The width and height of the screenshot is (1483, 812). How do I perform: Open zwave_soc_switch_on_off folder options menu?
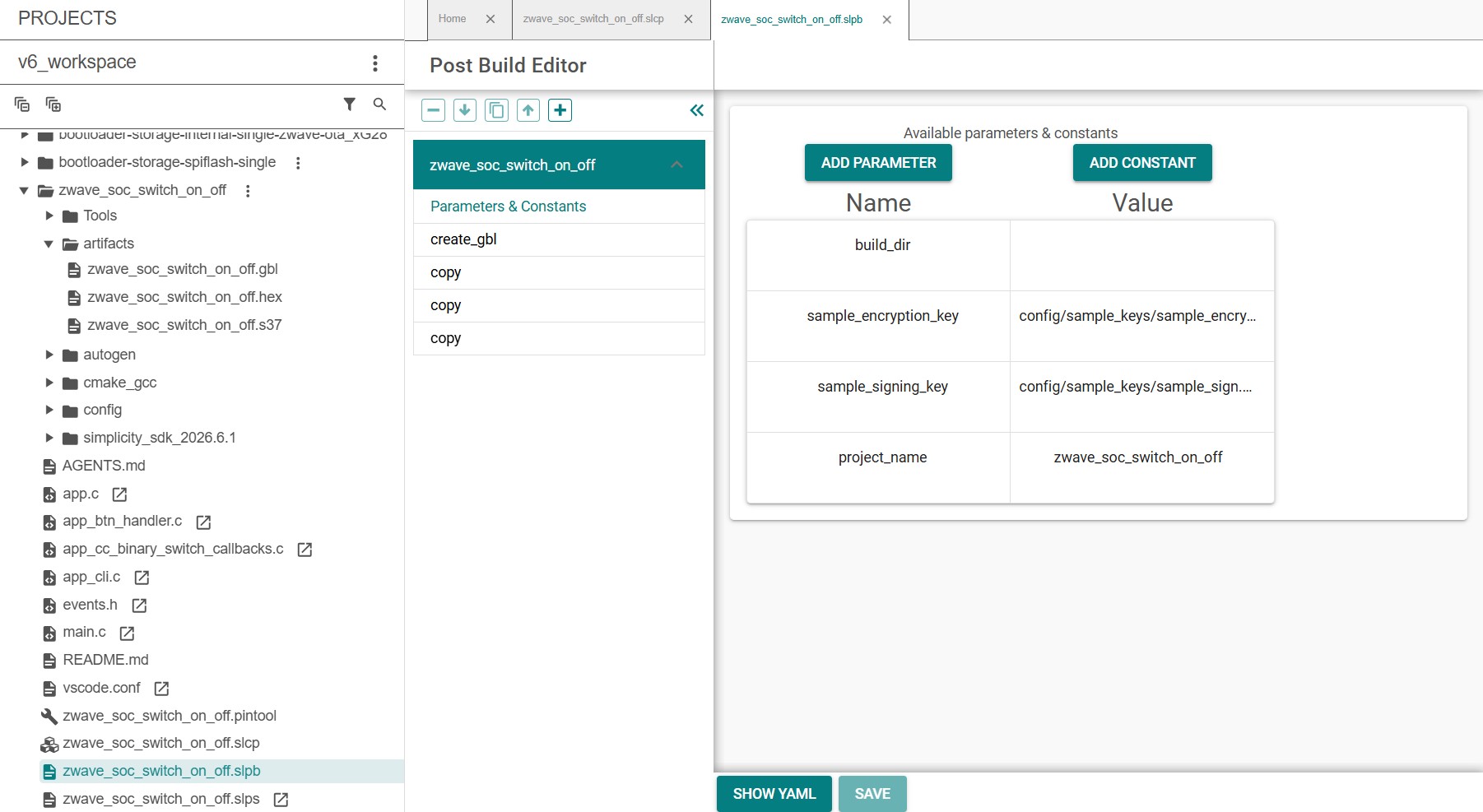coord(248,191)
